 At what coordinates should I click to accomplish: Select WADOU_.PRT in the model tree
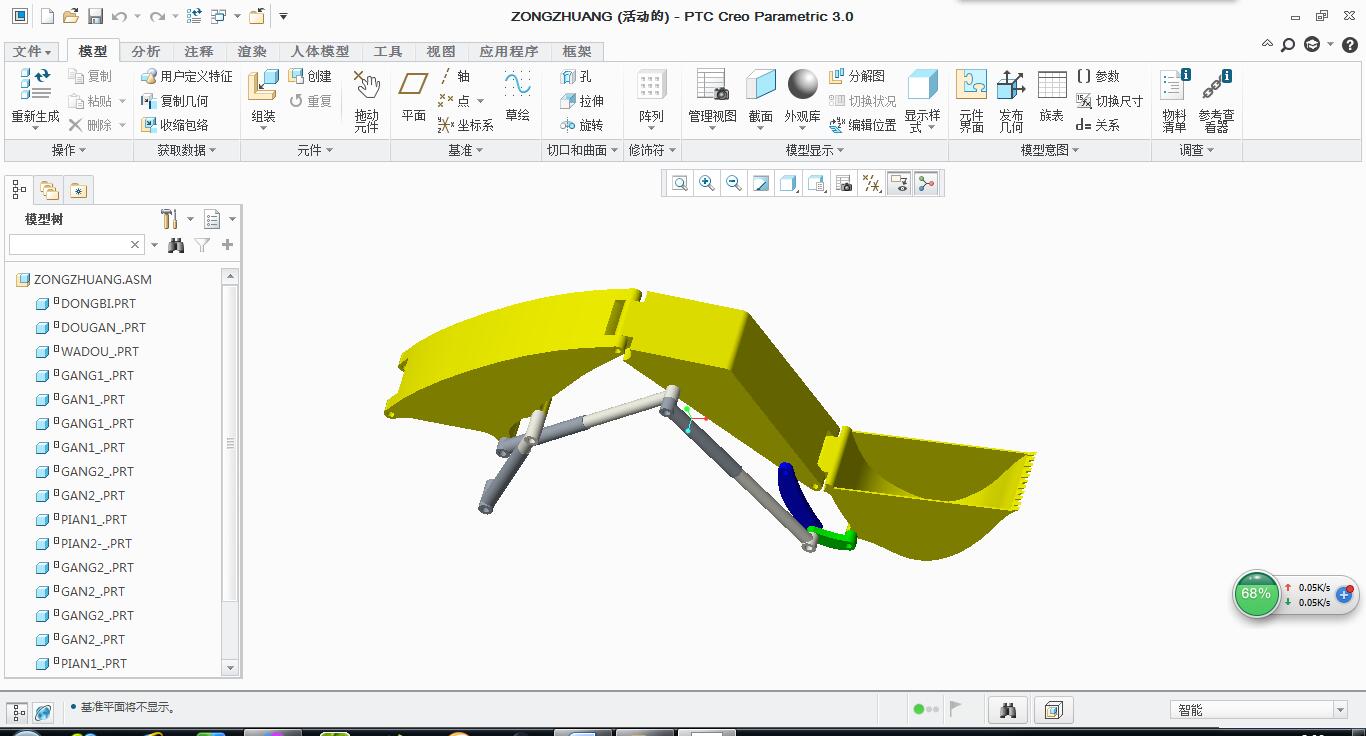coord(99,352)
